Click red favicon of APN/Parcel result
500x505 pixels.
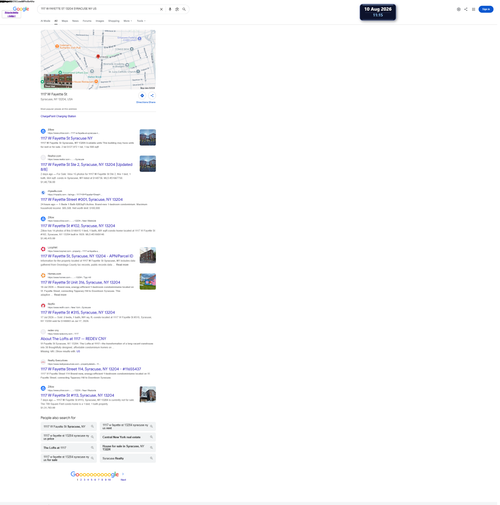(x=43, y=249)
